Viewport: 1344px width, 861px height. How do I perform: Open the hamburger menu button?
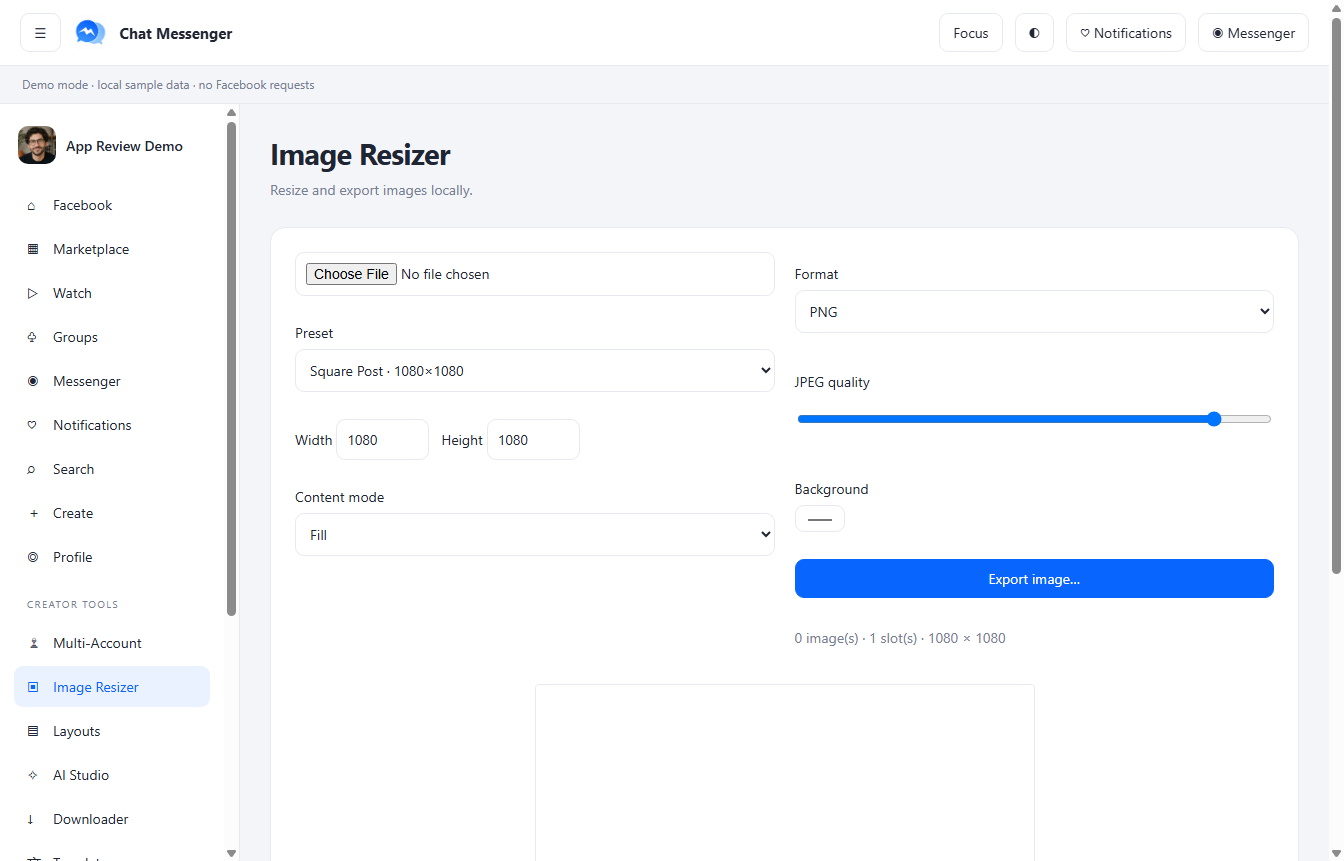click(40, 33)
